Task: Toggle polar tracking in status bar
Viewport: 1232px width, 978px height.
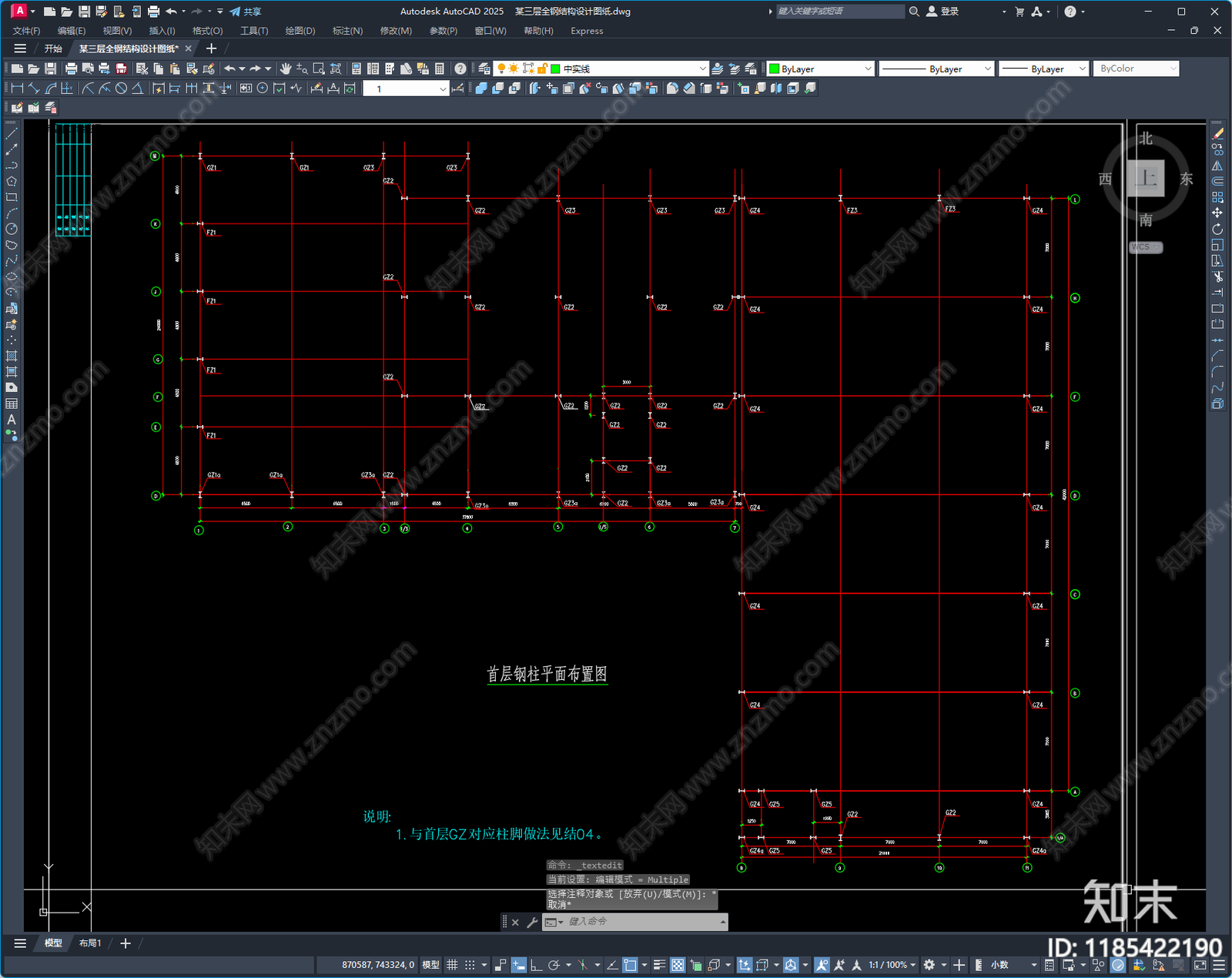Action: coord(554,965)
